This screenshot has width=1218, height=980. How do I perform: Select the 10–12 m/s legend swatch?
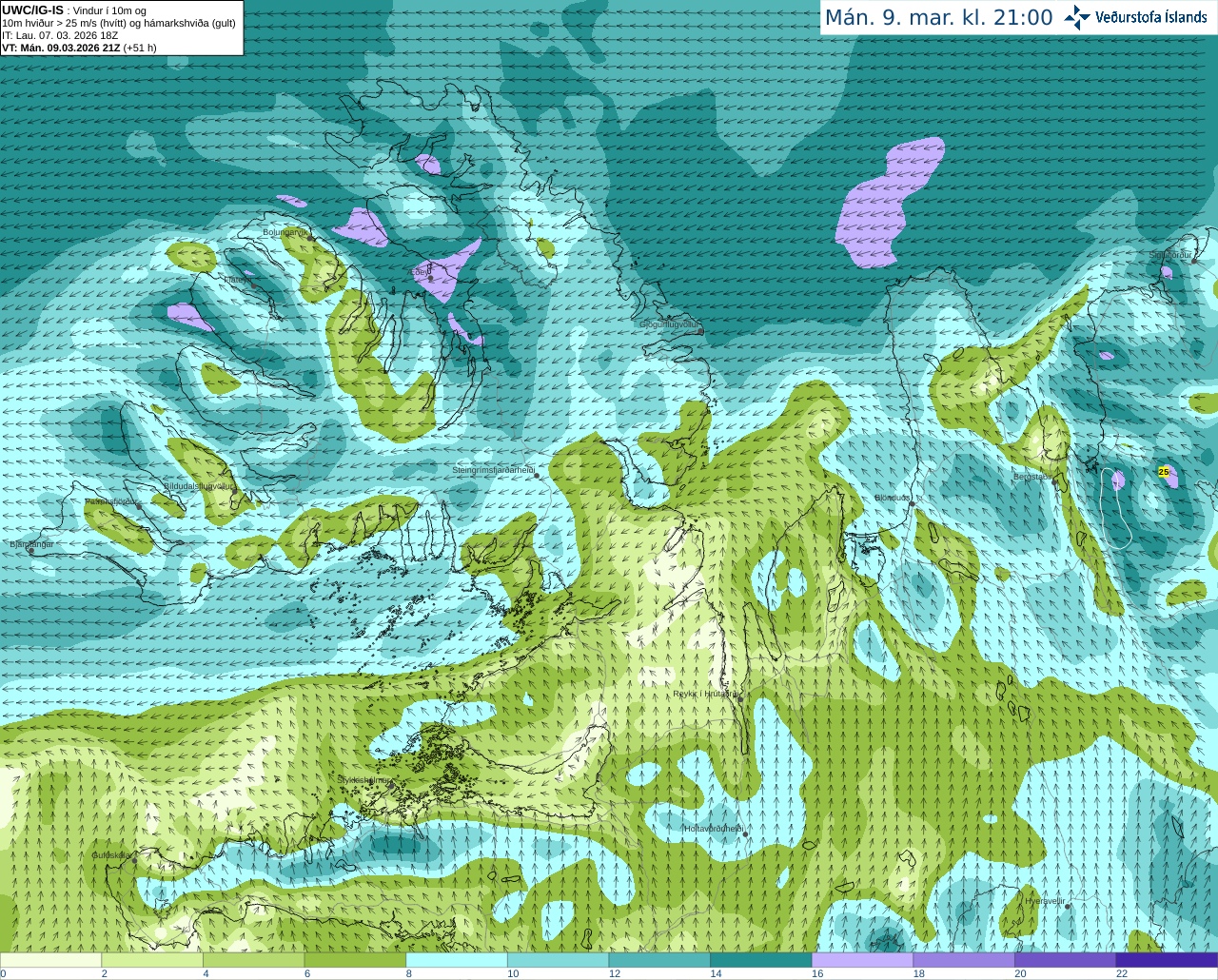pos(559,960)
